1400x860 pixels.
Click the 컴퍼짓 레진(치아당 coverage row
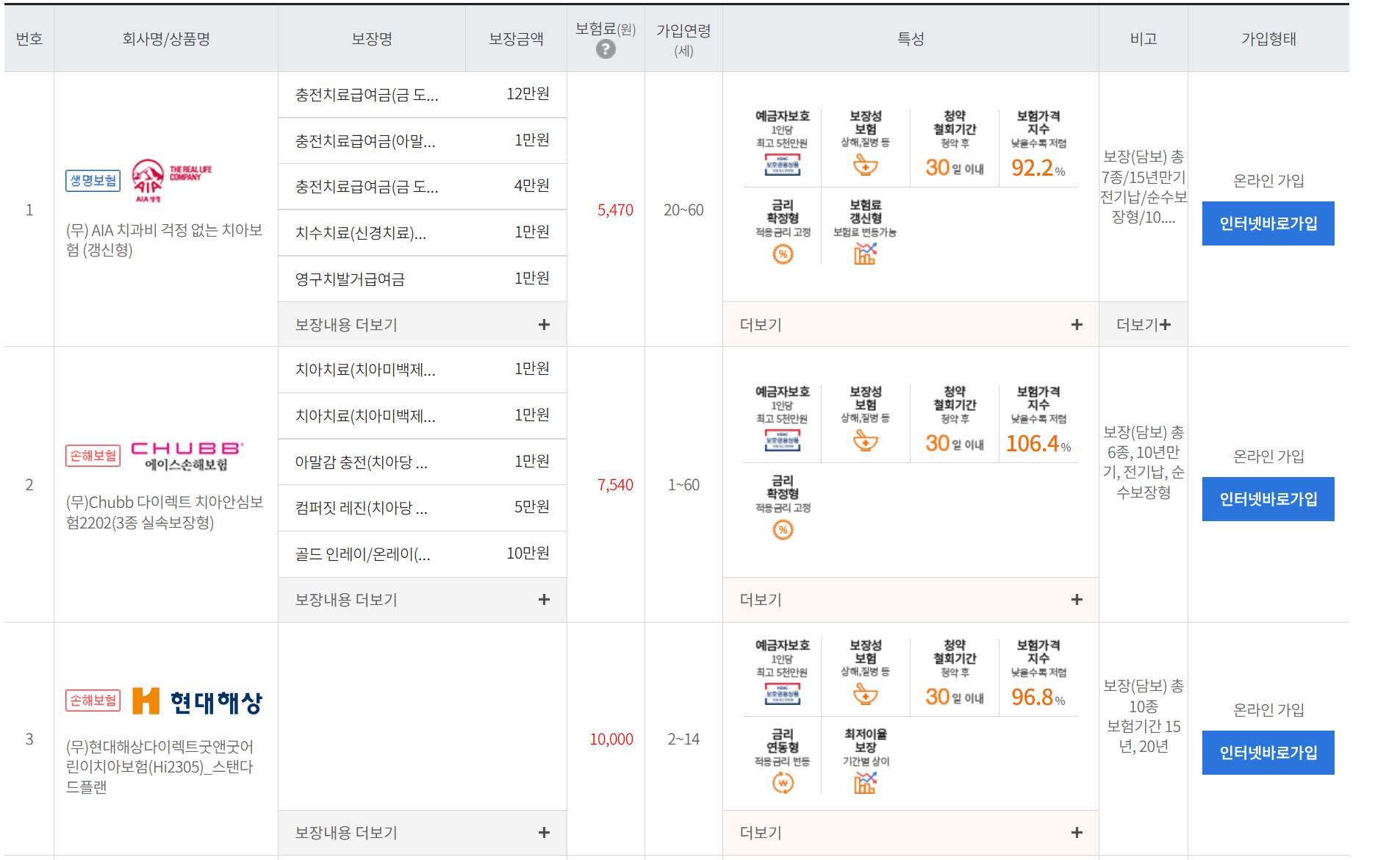(422, 508)
